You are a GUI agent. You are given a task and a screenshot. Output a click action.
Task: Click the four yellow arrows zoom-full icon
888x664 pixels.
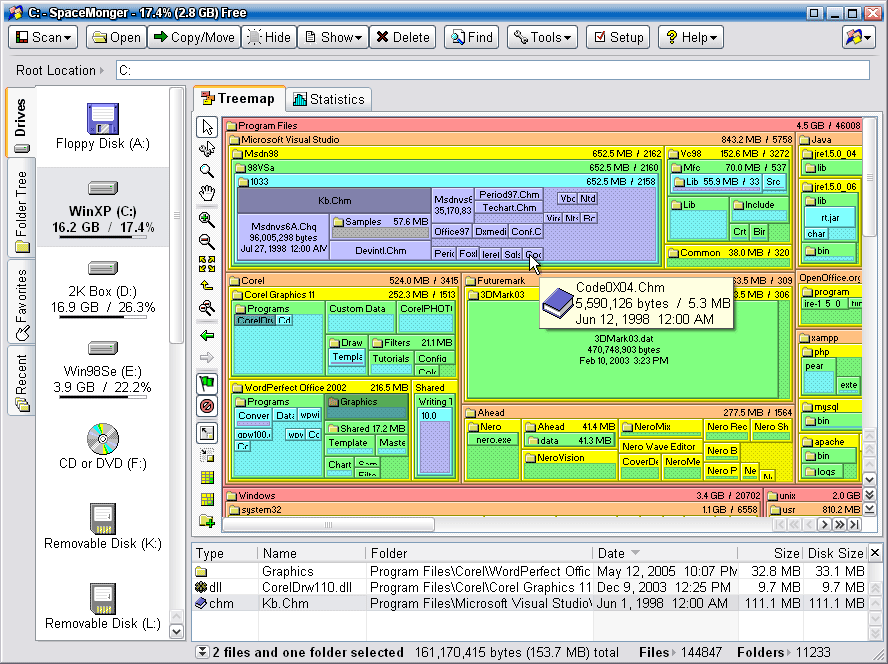click(x=207, y=264)
